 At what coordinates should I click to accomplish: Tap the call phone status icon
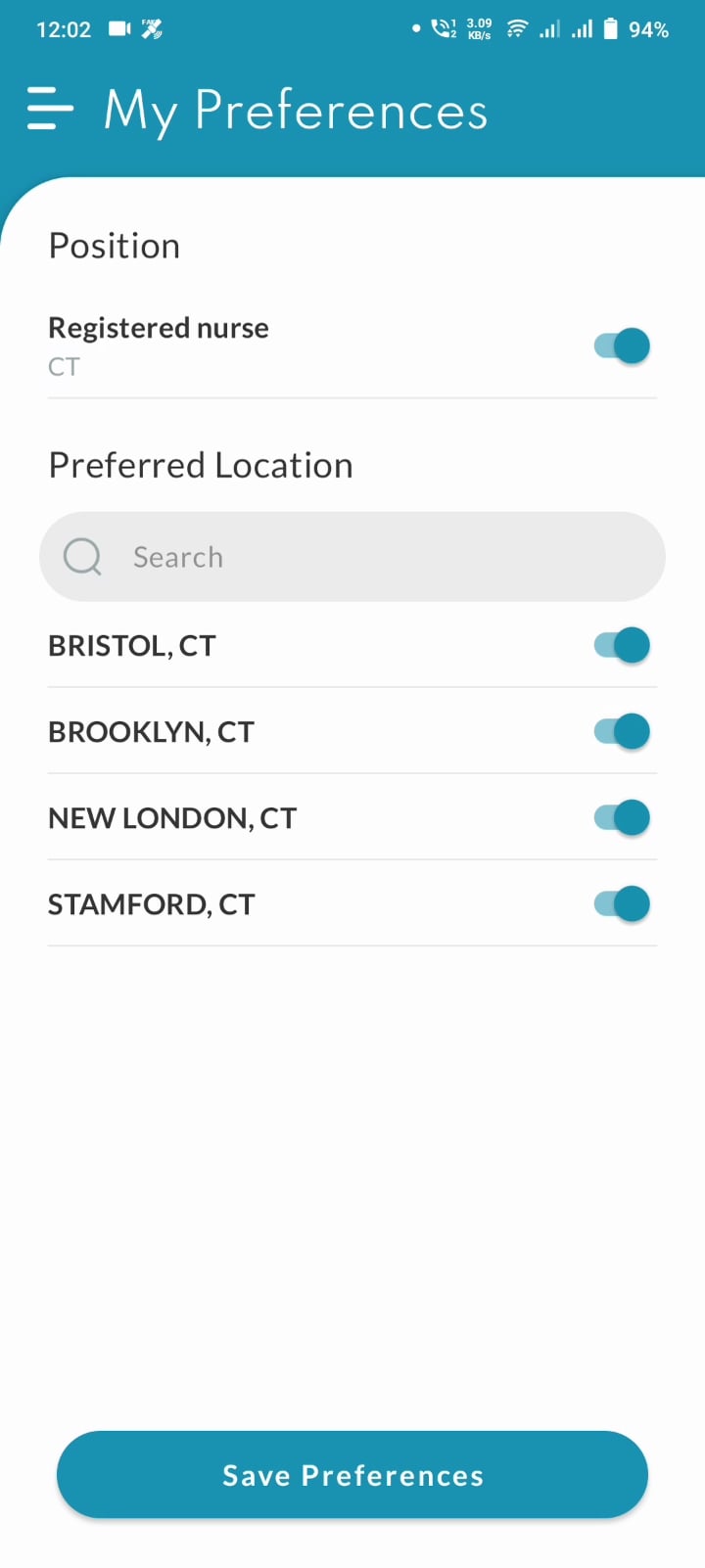pyautogui.click(x=444, y=28)
